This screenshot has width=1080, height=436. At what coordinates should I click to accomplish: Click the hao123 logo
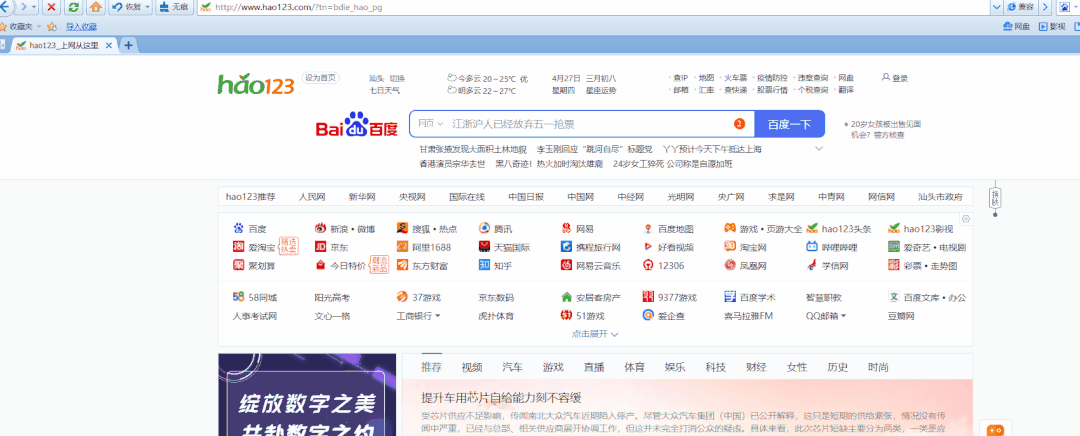(256, 84)
